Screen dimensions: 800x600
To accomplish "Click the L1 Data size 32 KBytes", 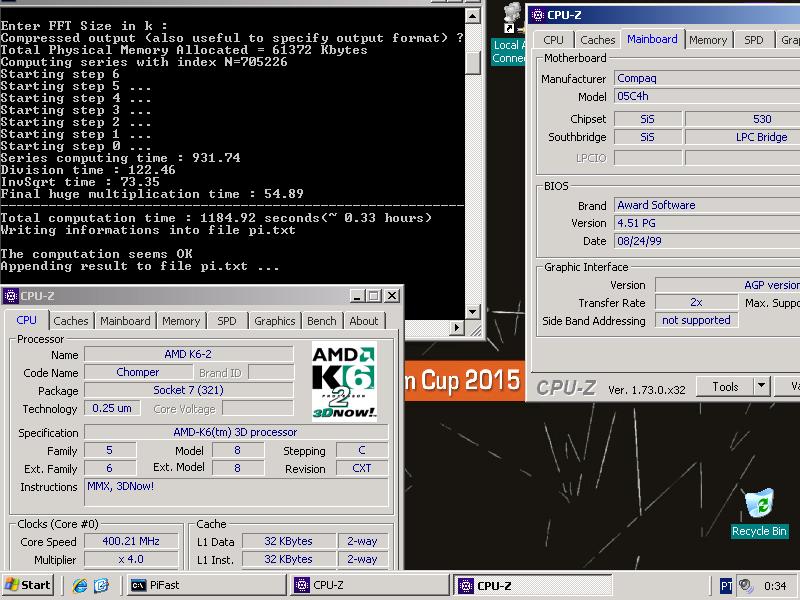I will click(288, 541).
